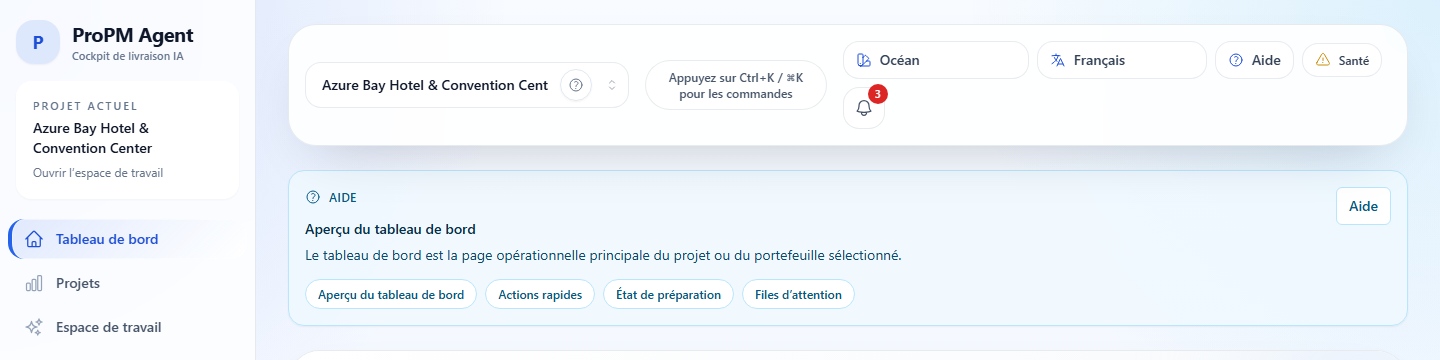Viewport: 1440px width, 360px height.
Task: Click the warning triangle icon in Santé
Action: [x=1323, y=60]
